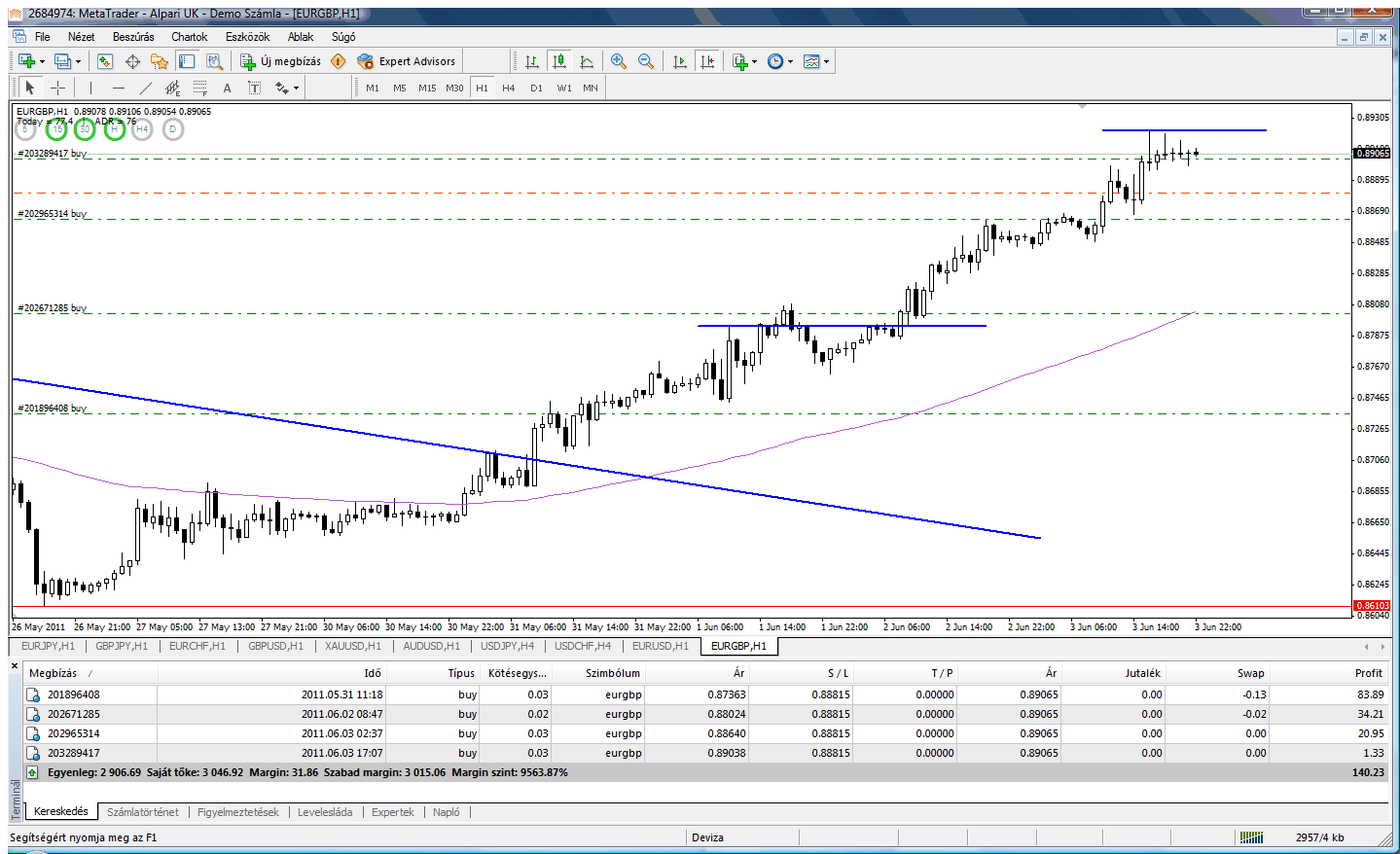Screen dimensions: 1400x854
Task: Toggle chart auto scroll
Action: (680, 61)
